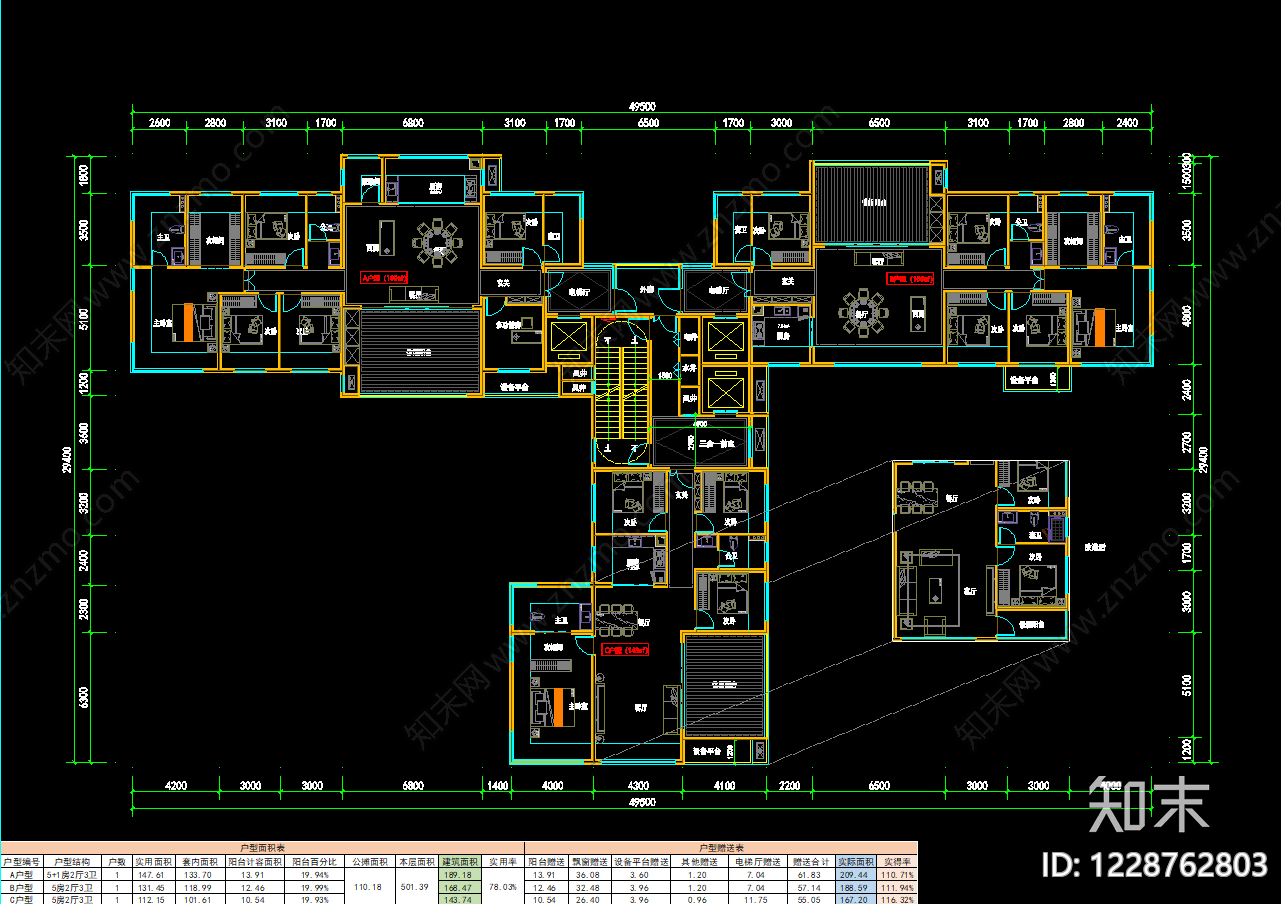
Task: Select the blue cell 209.44
Action: coord(856,873)
